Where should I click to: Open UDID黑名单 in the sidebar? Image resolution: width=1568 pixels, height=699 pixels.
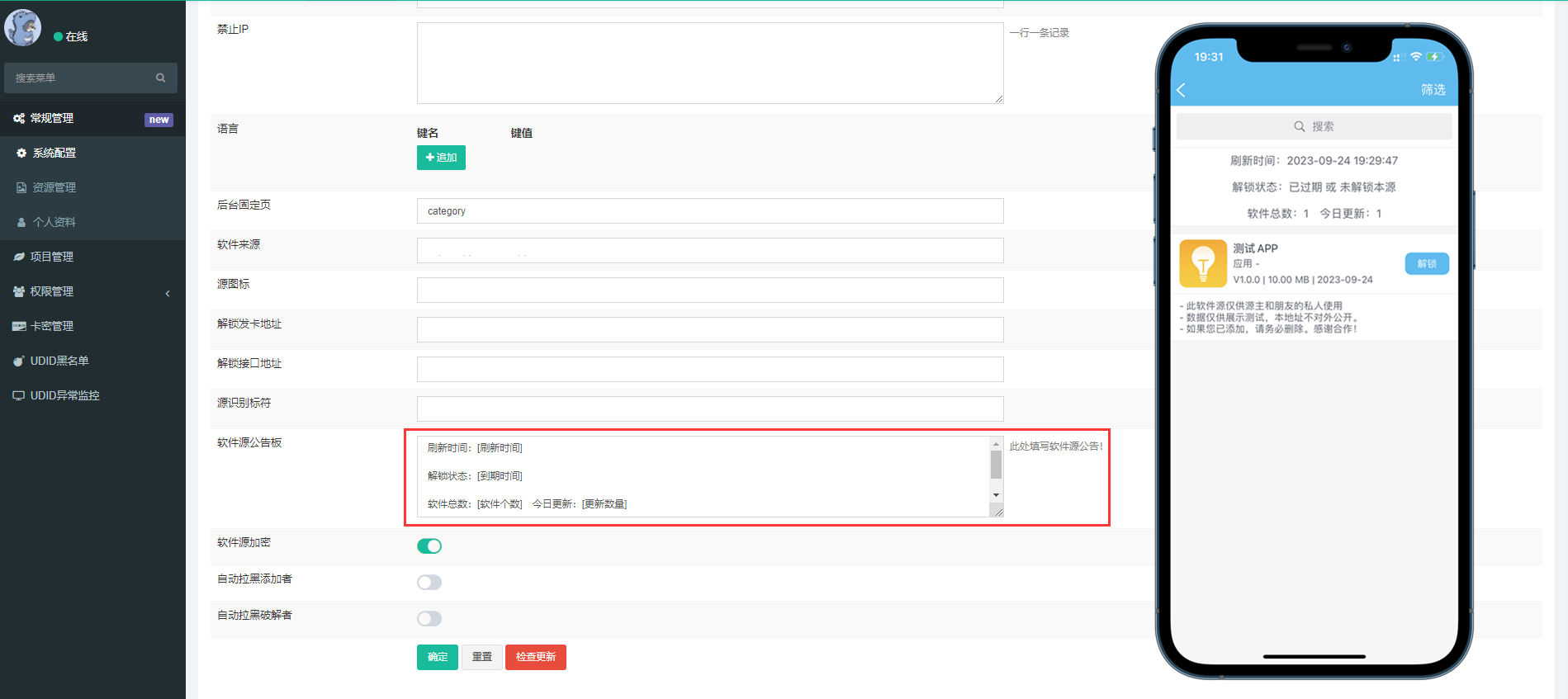point(92,361)
